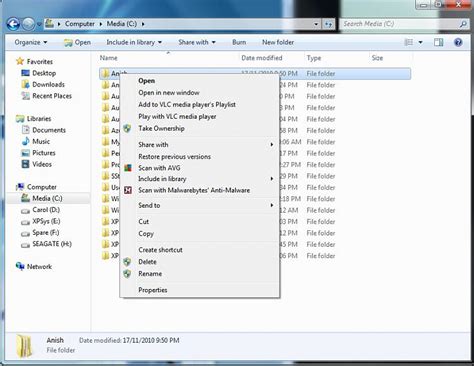
Task: Expand the Share with context submenu
Action: click(x=199, y=145)
